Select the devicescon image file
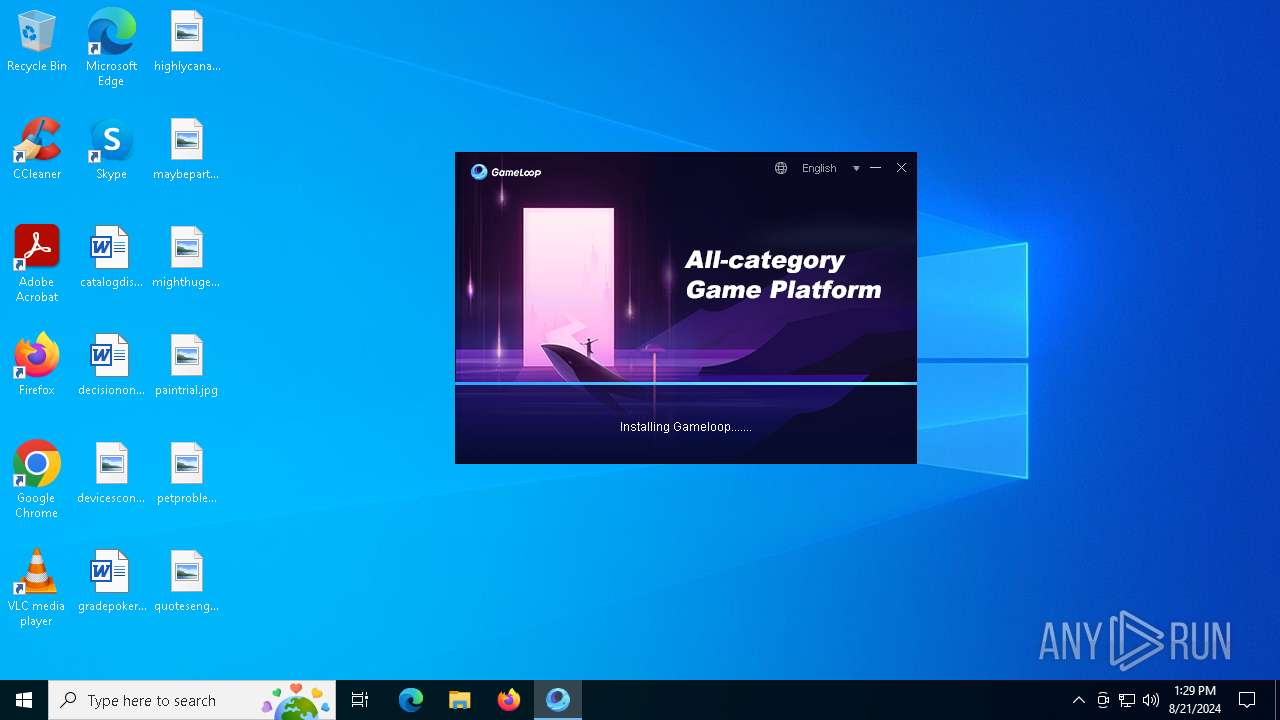 pos(111,474)
